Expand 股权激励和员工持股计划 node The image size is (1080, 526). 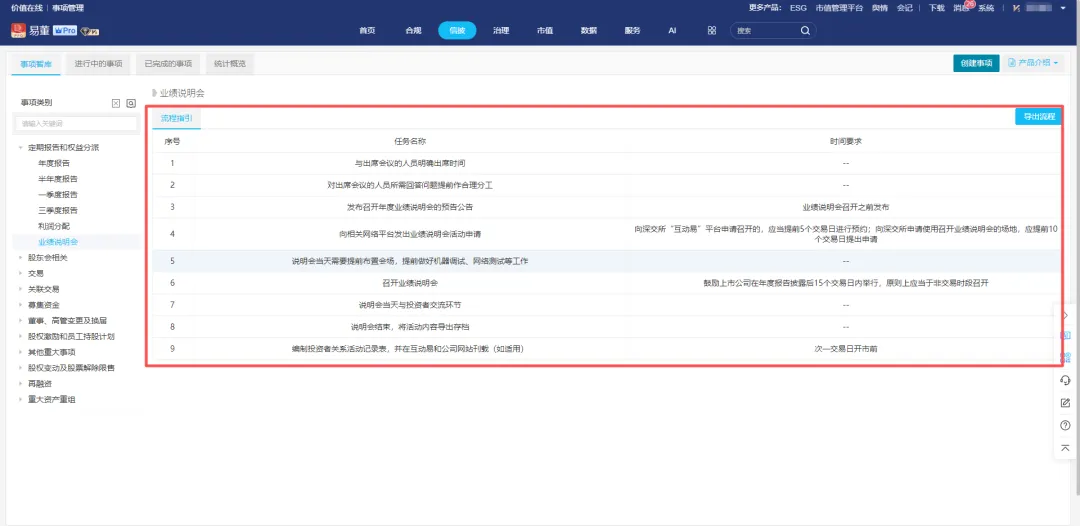[21, 337]
